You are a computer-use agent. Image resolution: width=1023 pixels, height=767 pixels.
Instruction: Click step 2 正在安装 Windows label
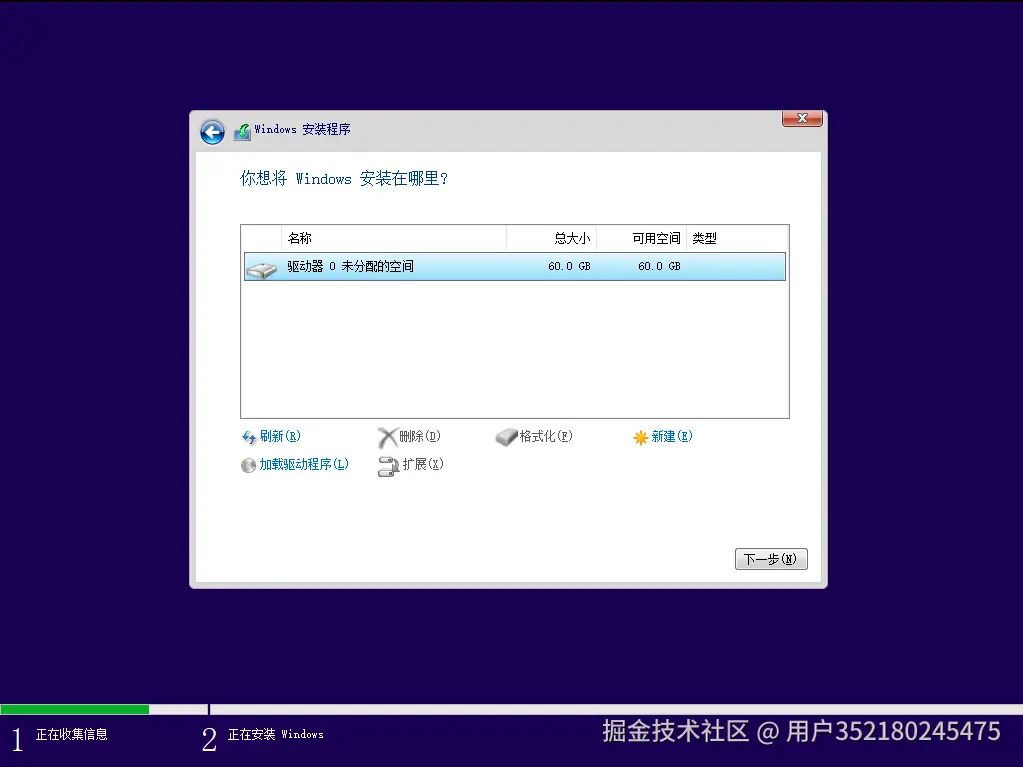[275, 735]
